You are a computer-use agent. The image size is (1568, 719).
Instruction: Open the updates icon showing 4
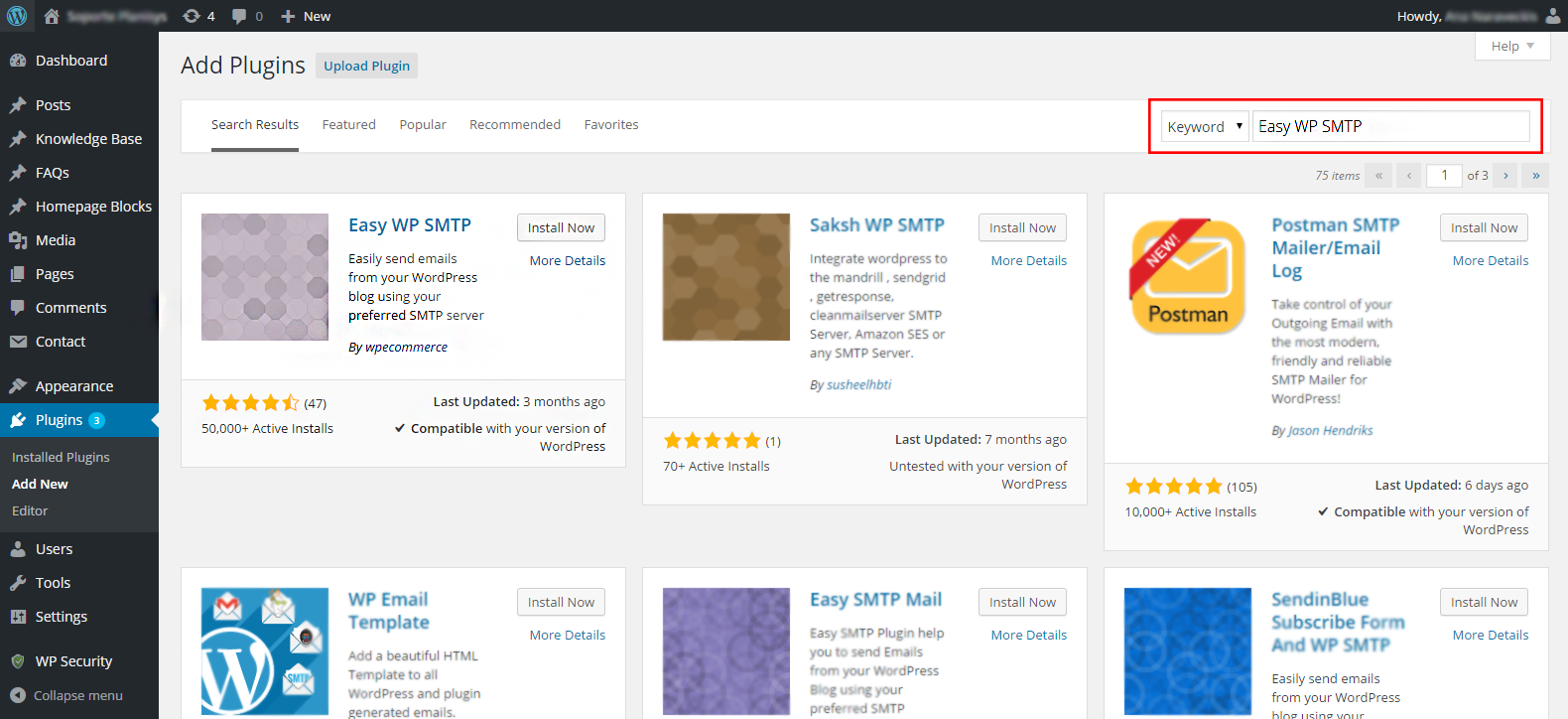pyautogui.click(x=192, y=16)
